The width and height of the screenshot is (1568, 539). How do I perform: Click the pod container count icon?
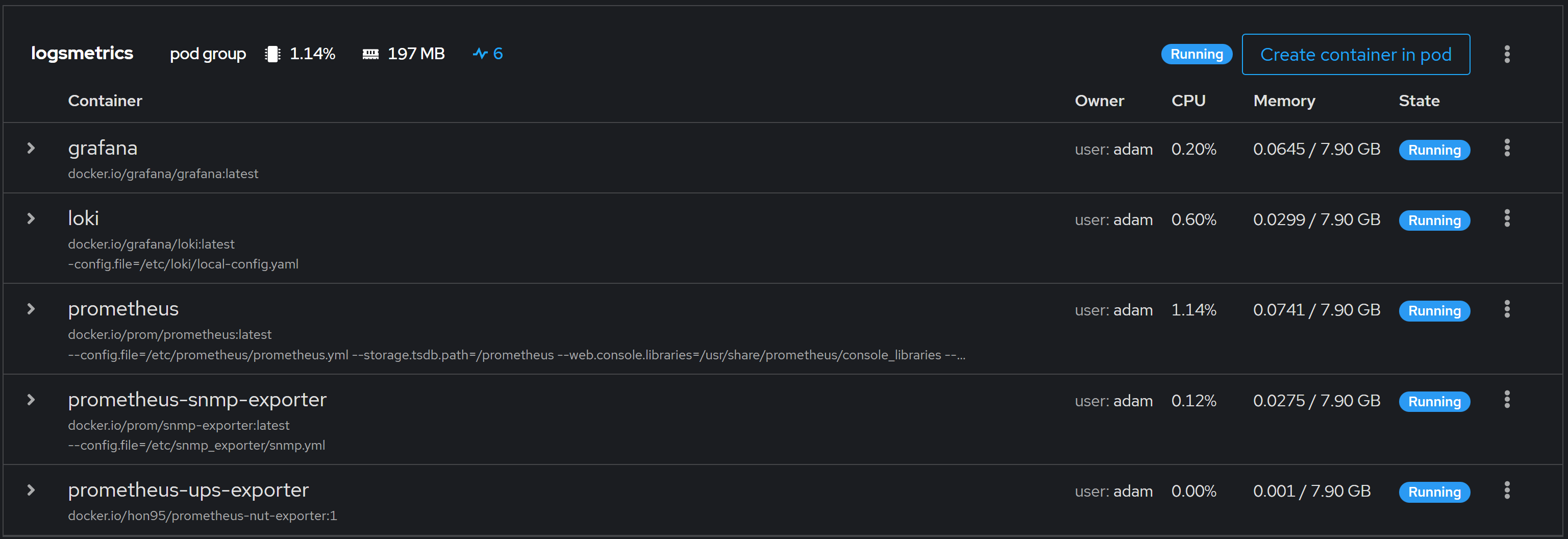tap(480, 54)
